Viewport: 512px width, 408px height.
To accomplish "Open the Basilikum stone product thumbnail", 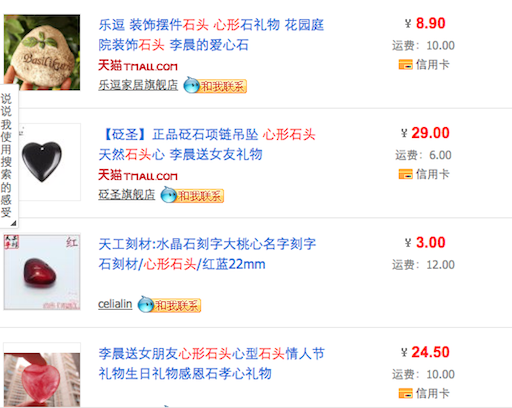I will pyautogui.click(x=42, y=52).
